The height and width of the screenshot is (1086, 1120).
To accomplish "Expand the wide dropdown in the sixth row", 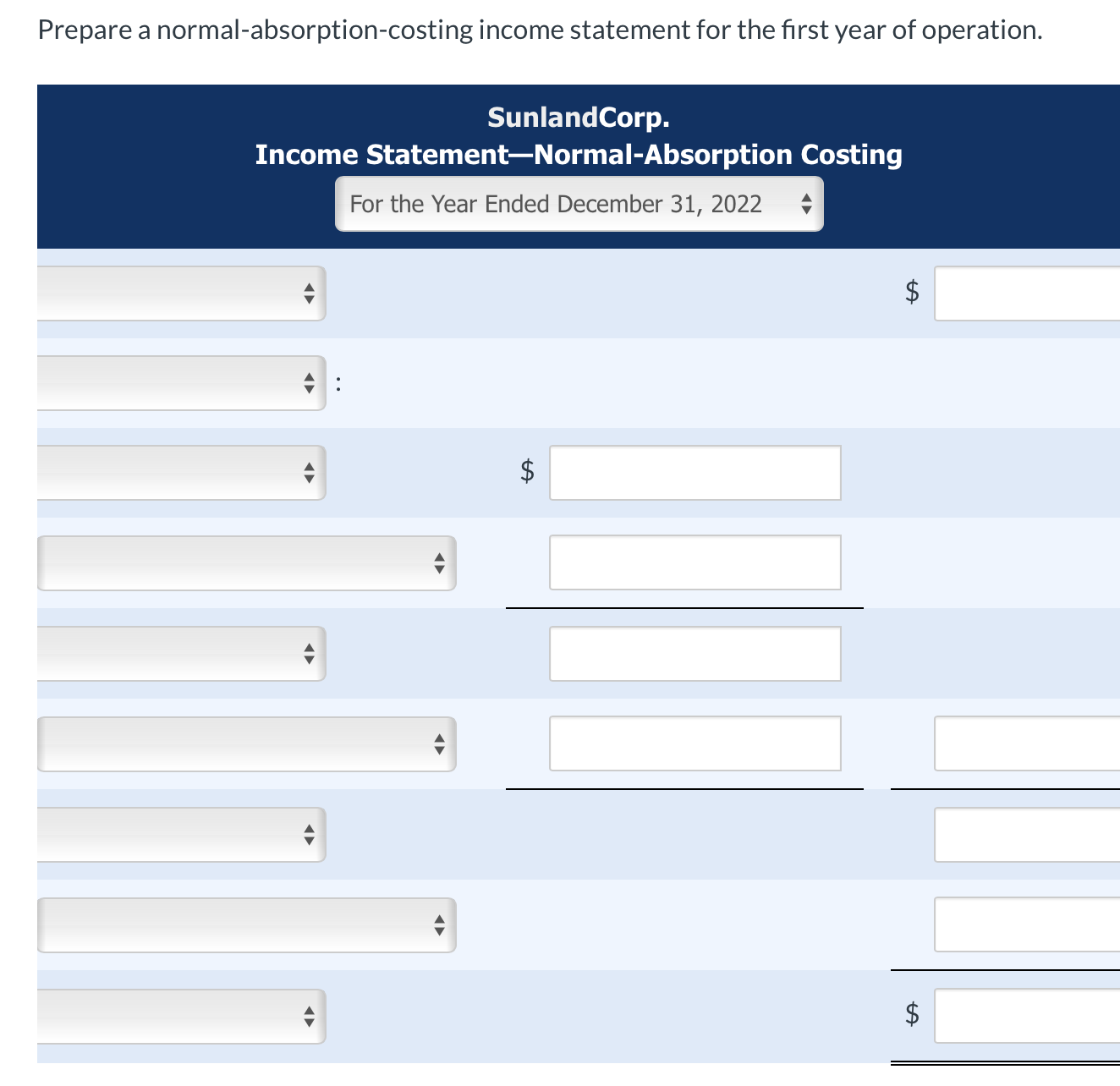I will point(246,744).
